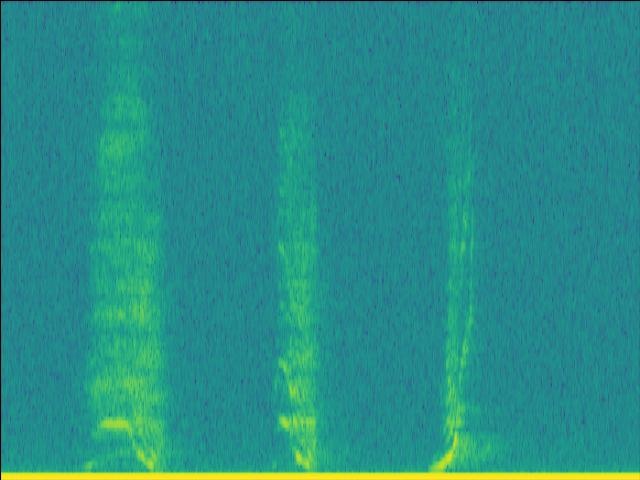Image resolution: width=640 pixels, height=480 pixels.
Task: Click the top of the middle burst
Action: (x=294, y=105)
